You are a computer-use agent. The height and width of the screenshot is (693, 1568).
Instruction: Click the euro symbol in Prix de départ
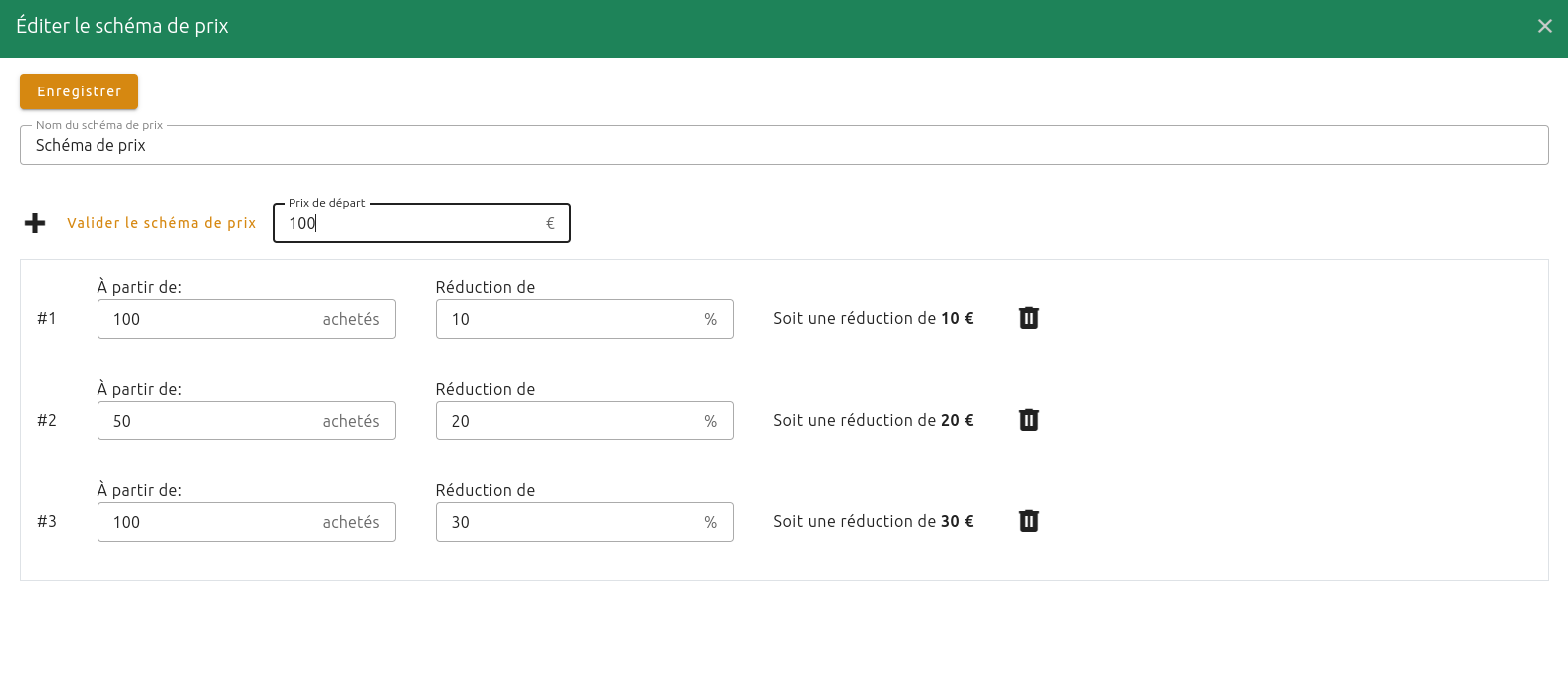[x=550, y=223]
